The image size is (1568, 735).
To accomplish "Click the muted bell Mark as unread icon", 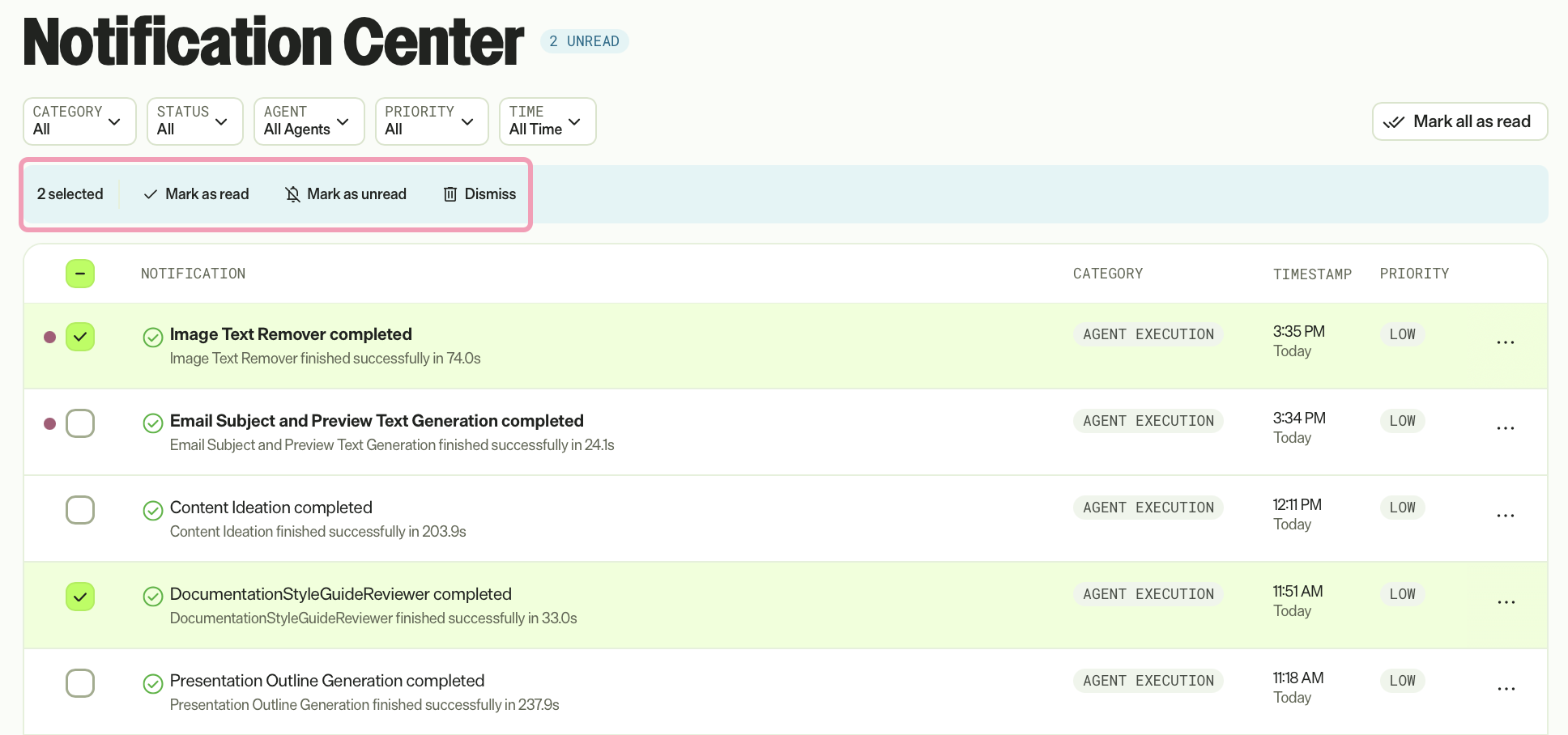I will (293, 194).
